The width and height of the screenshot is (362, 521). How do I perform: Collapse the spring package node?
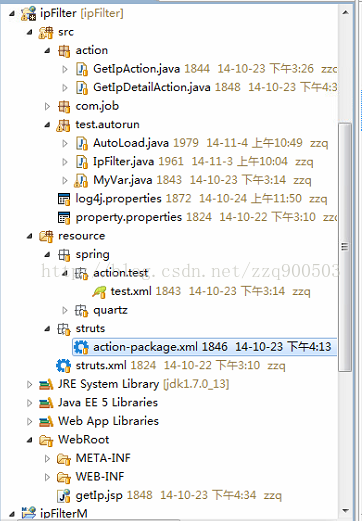48,255
